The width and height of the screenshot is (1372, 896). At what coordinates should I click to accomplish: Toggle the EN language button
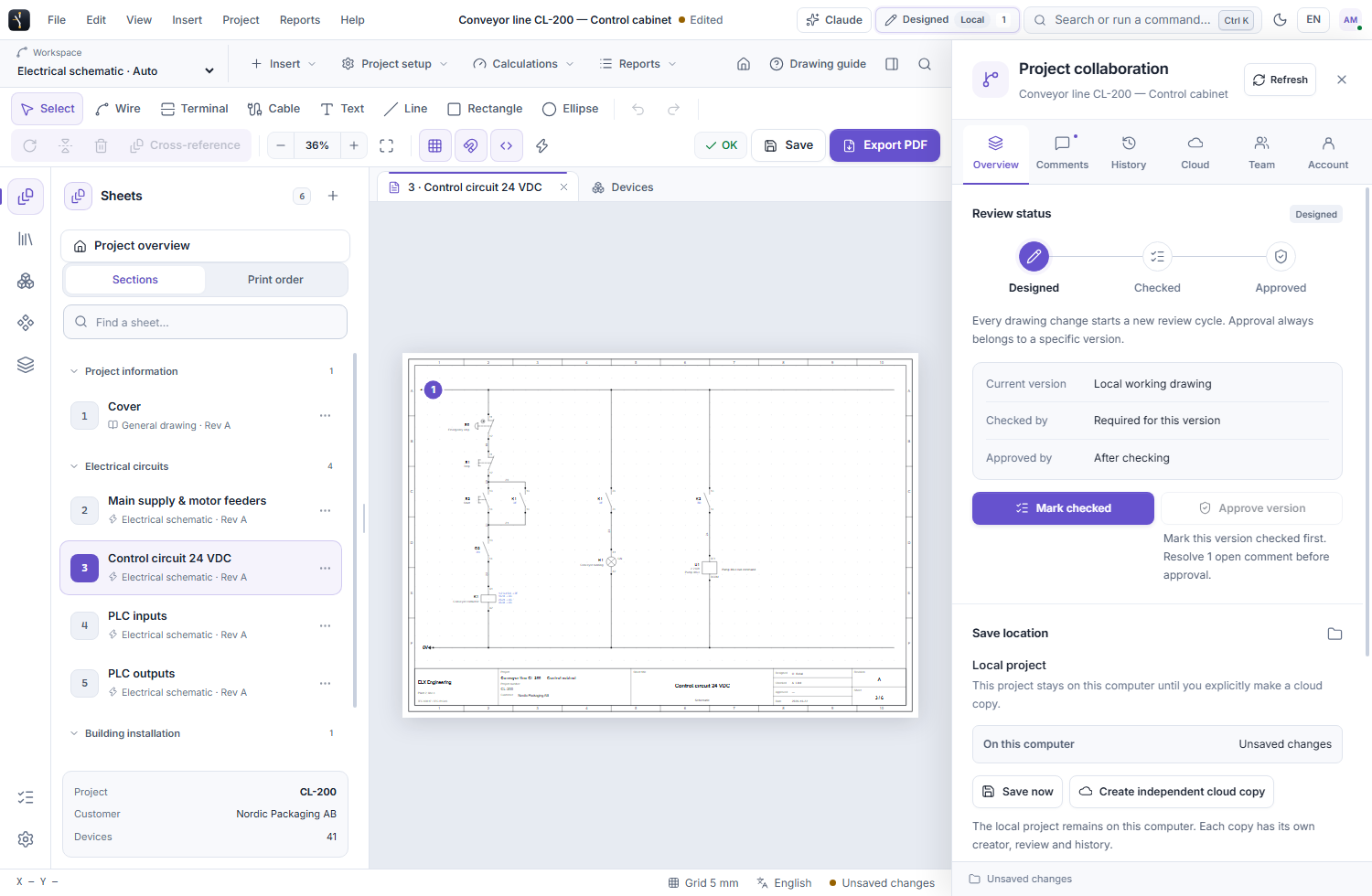pyautogui.click(x=1313, y=20)
